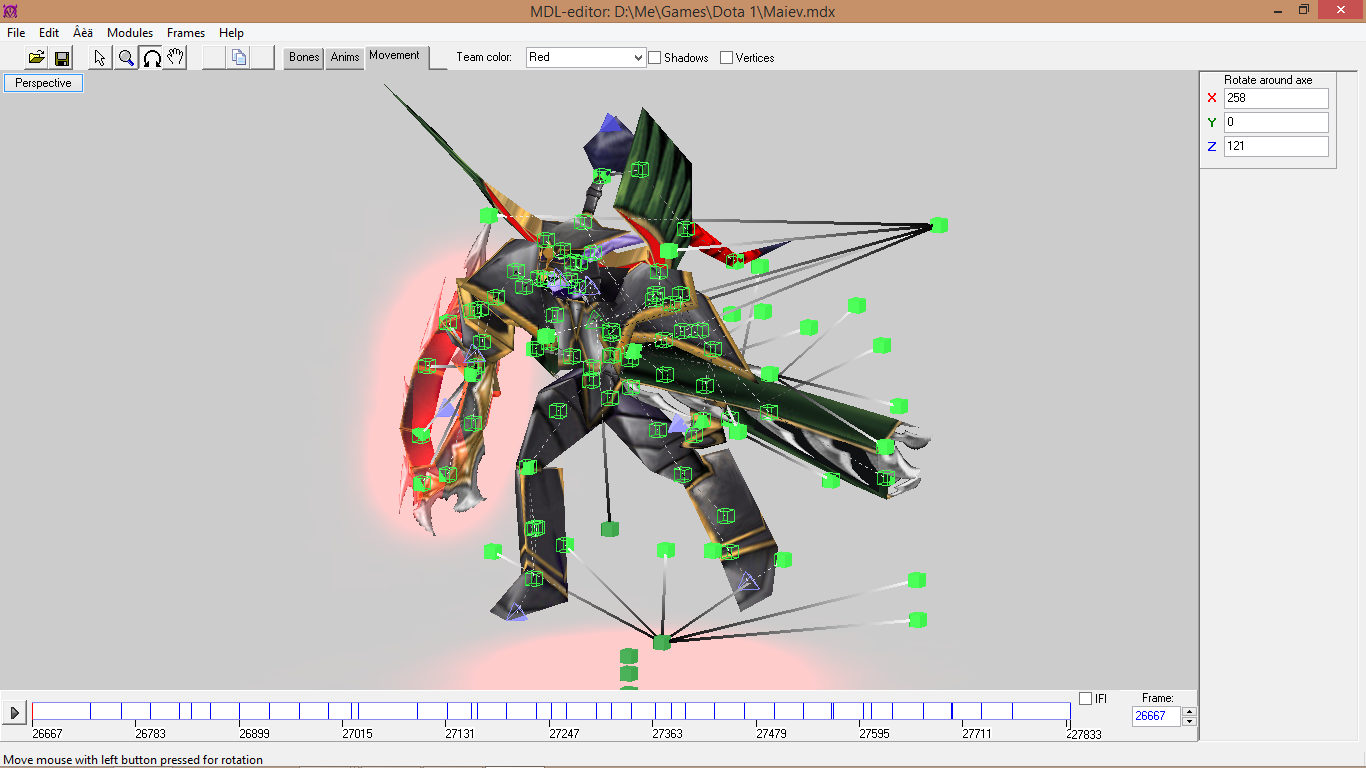Enable the Shadows checkbox

coord(655,58)
